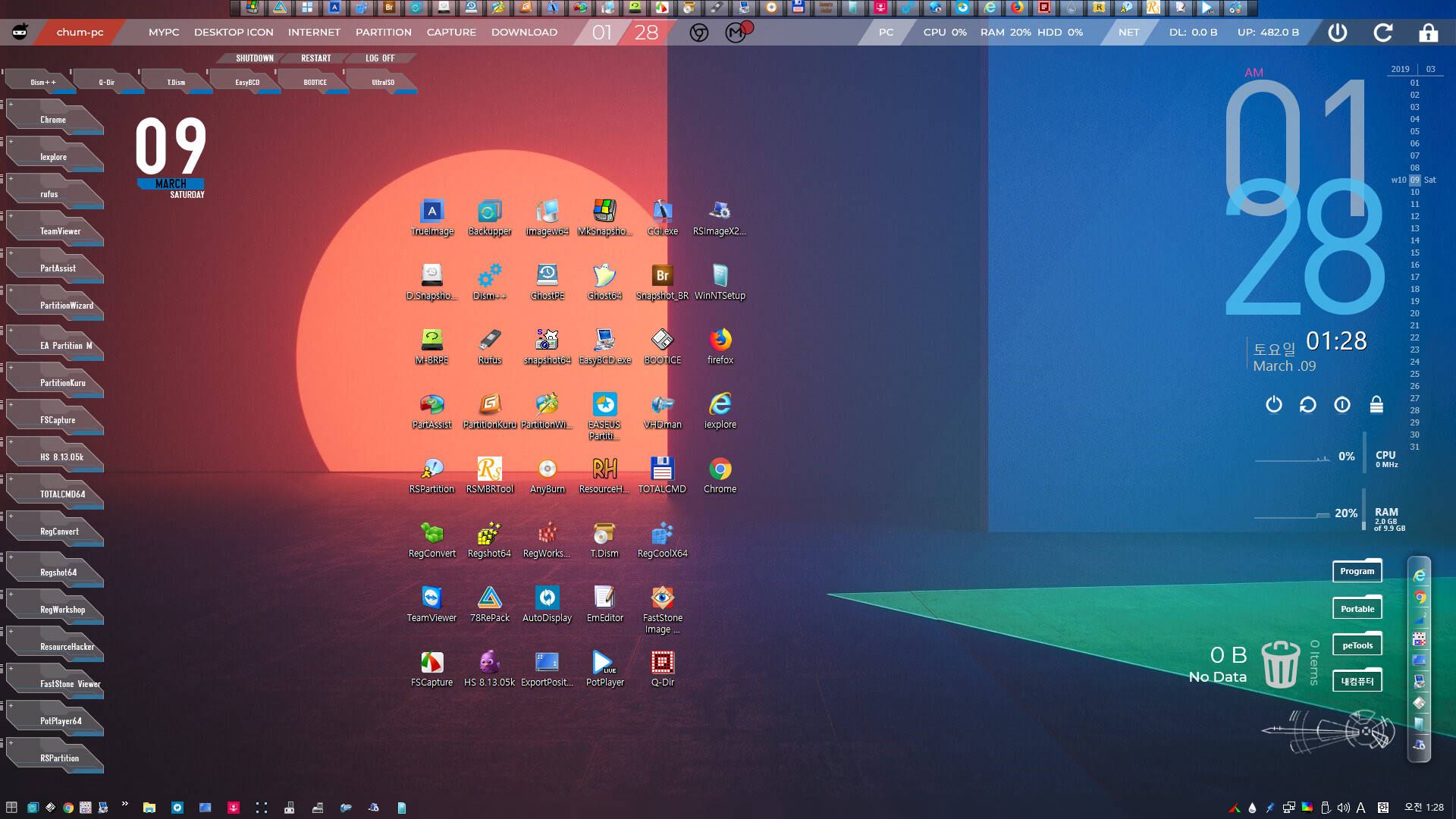Open T.Dism desktop icon

pos(604,540)
